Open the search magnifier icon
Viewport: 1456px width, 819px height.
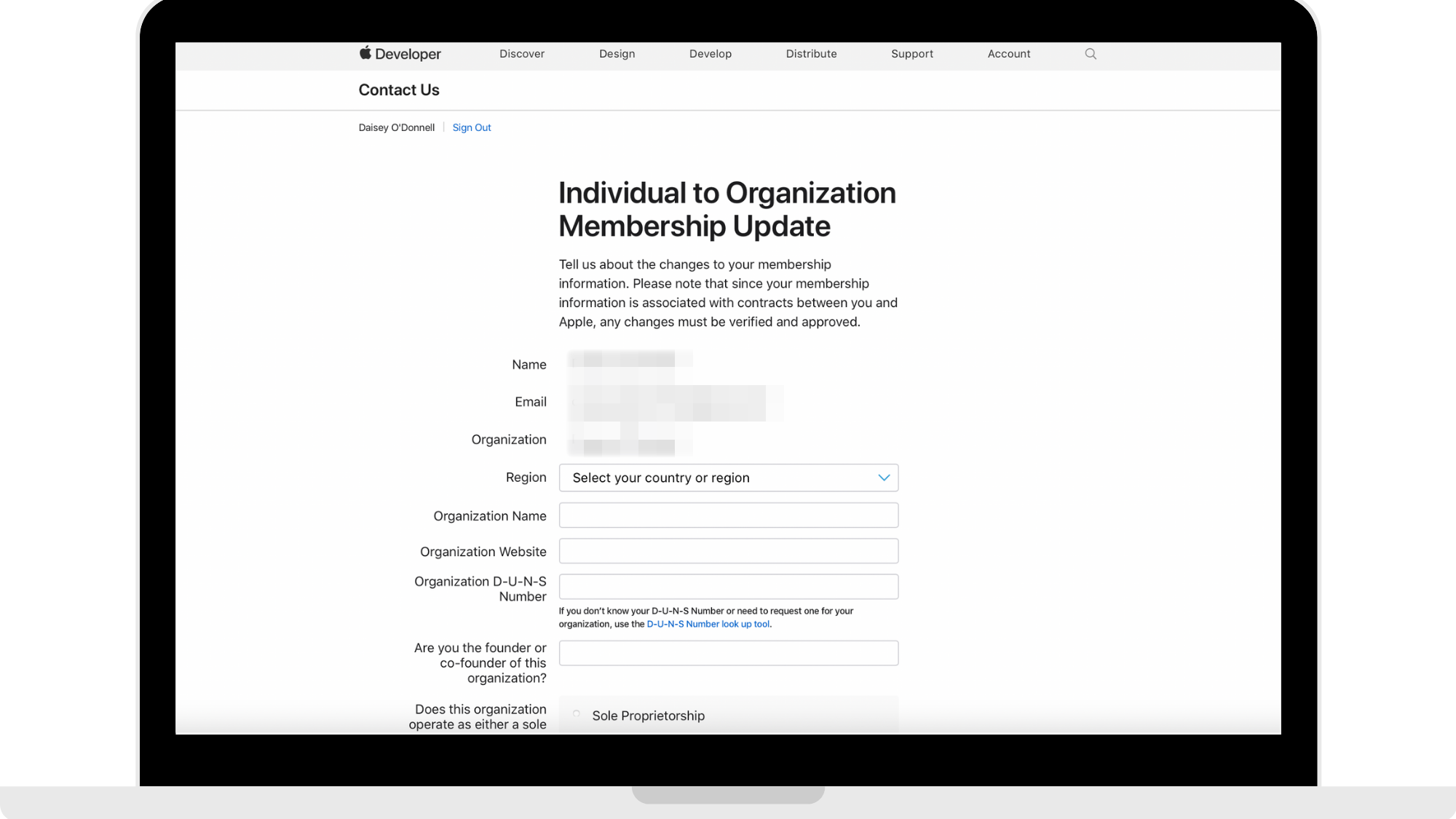point(1091,54)
